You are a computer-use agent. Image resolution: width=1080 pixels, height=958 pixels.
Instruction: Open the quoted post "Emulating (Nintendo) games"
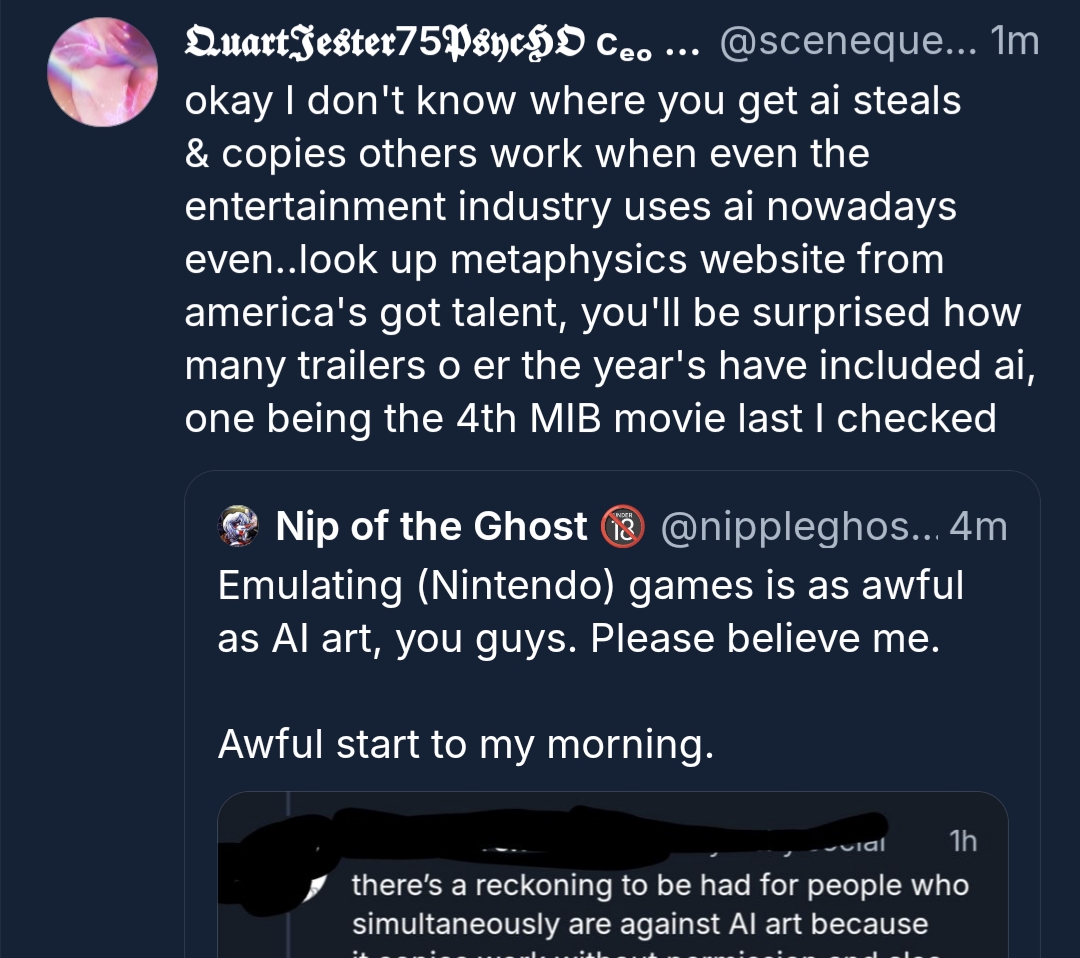coord(590,585)
